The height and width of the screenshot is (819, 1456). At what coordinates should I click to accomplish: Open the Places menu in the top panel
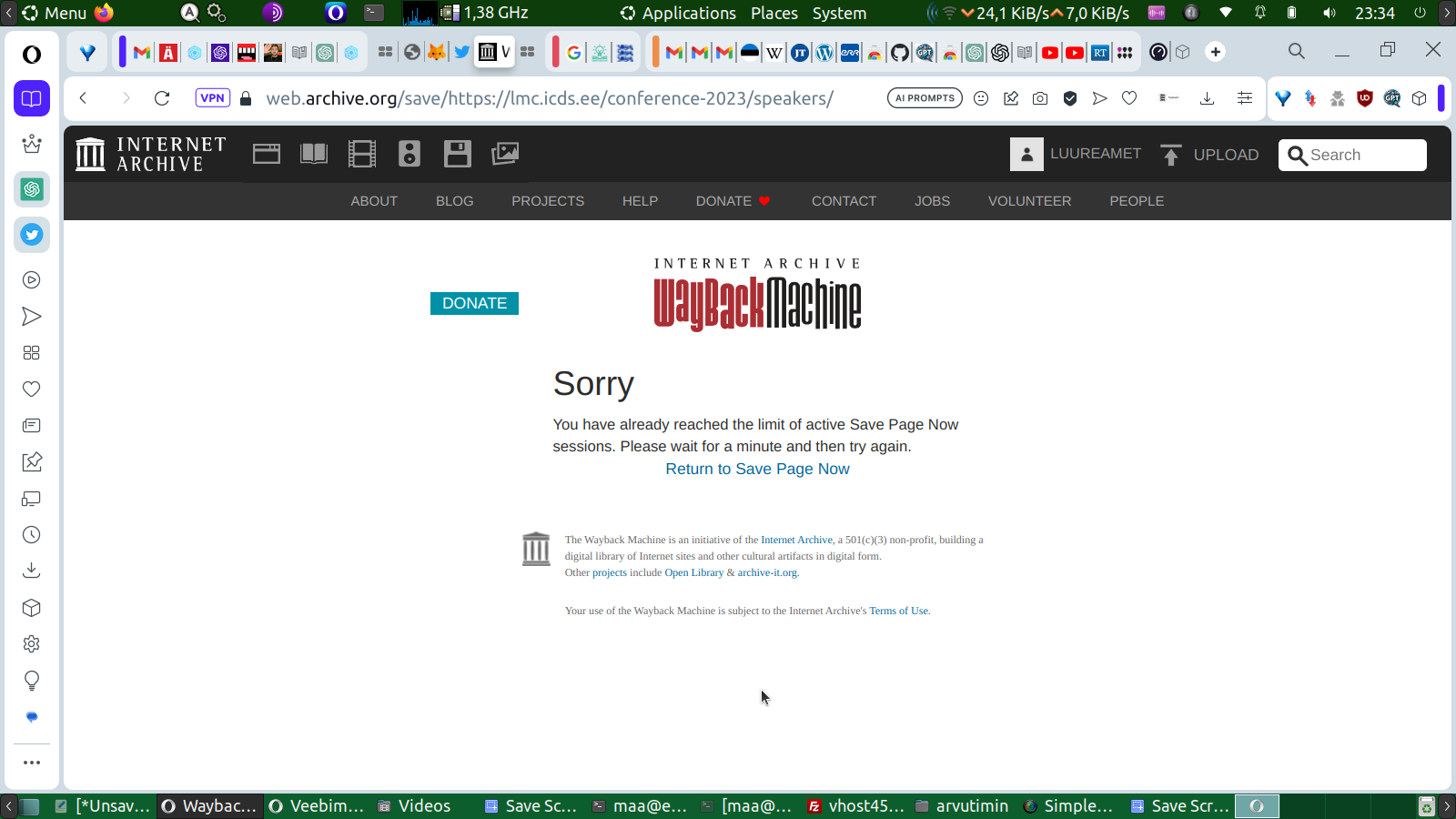coord(774,13)
